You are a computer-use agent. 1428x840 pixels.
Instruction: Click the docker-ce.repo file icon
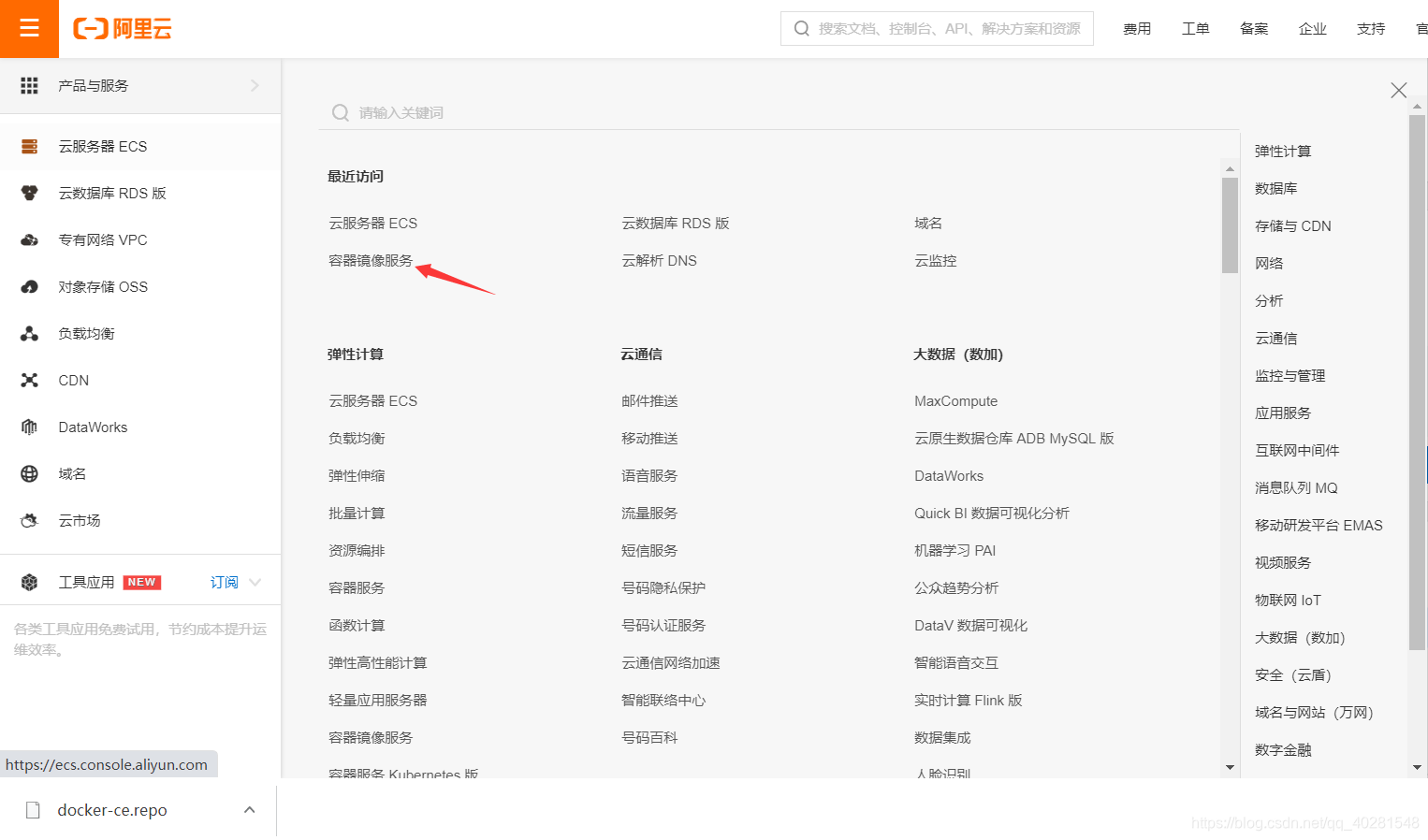(33, 810)
